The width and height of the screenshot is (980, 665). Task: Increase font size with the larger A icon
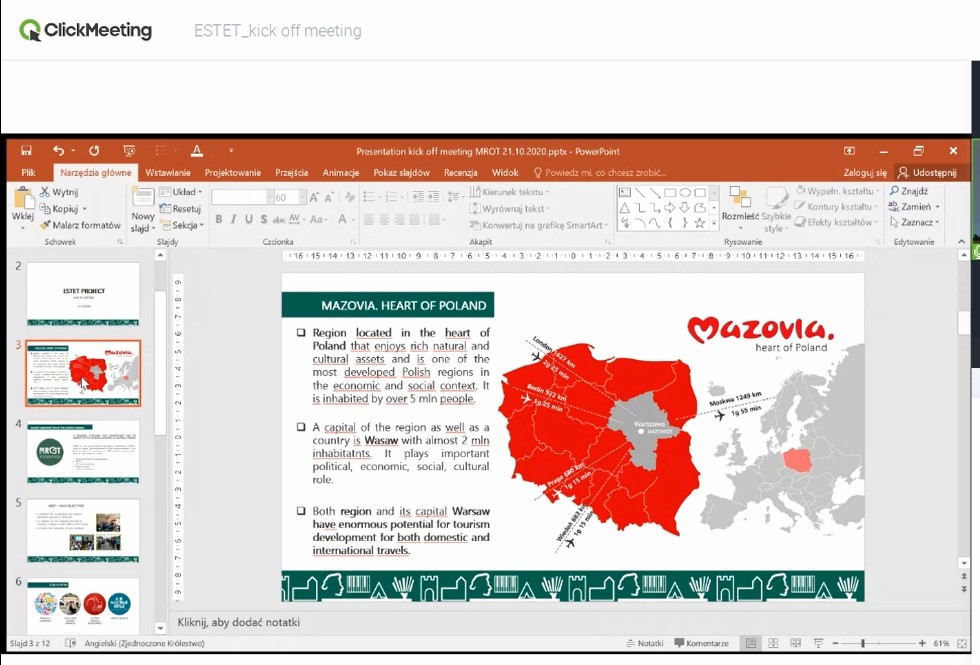coord(314,198)
